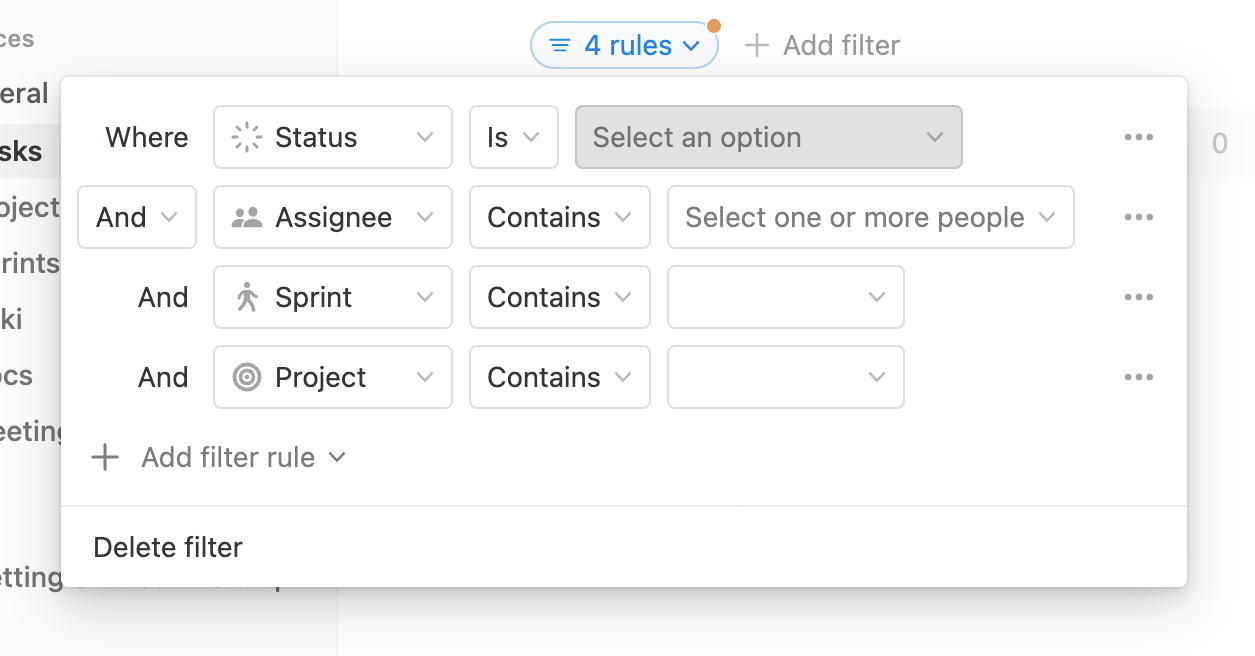Viewport: 1255px width, 656px height.
Task: Click the Status spinner property icon
Action: 246,138
